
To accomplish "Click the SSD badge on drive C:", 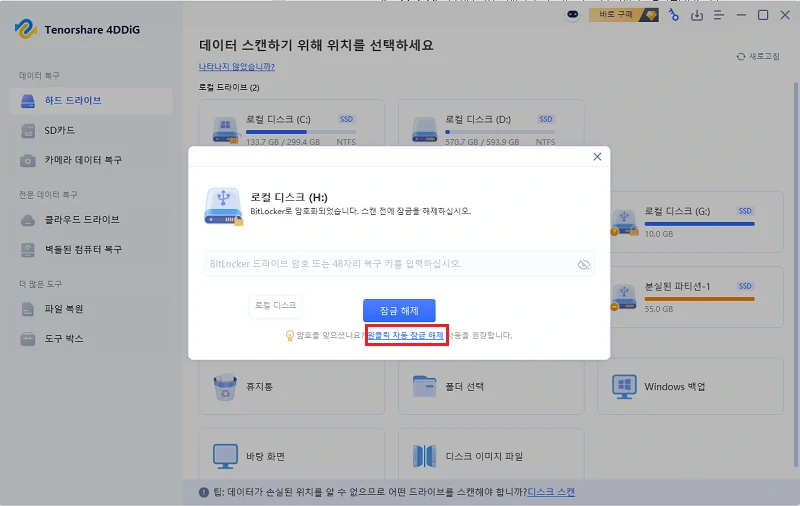I will pyautogui.click(x=346, y=119).
